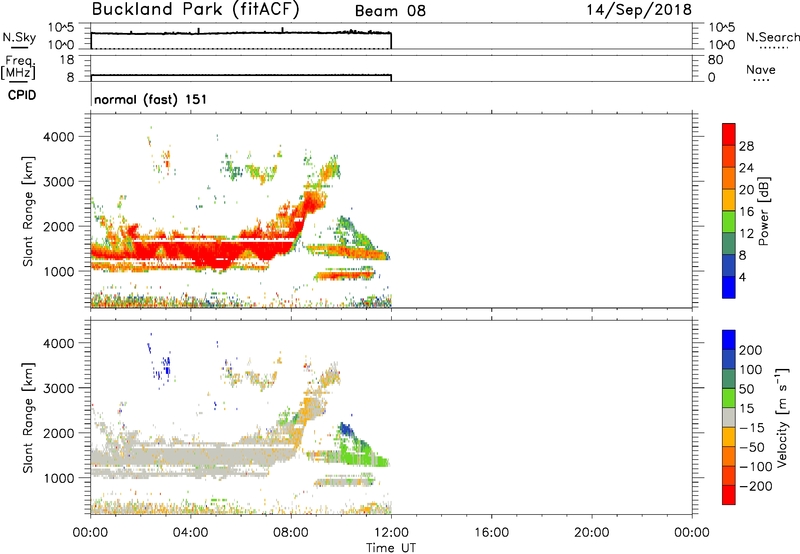Click the -50 tick on velocity colorbar
The width and height of the screenshot is (800, 554).
(753, 447)
